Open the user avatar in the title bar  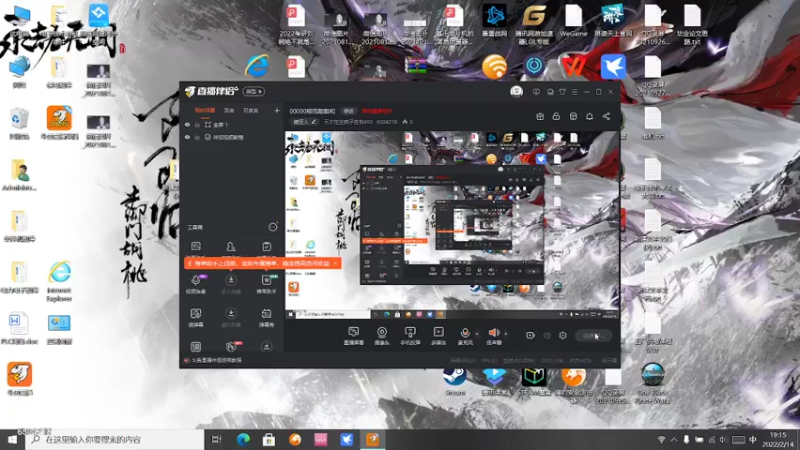[516, 91]
